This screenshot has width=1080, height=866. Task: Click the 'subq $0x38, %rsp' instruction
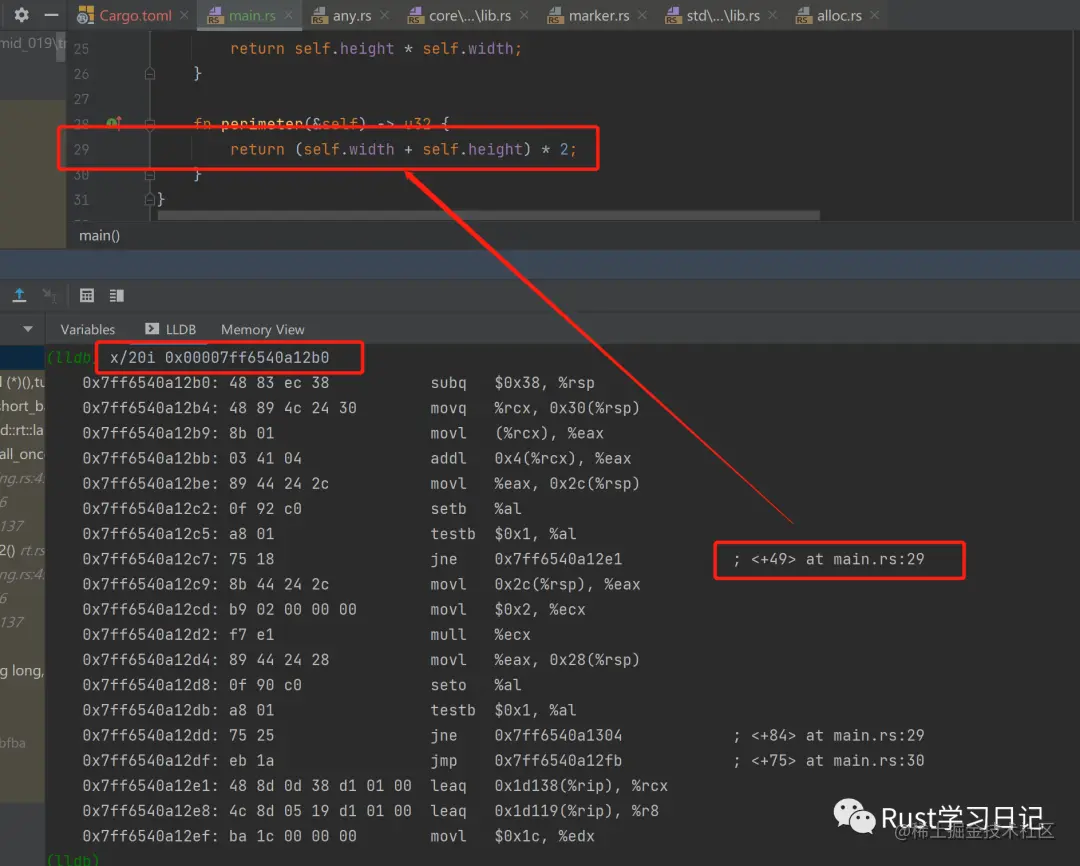[x=512, y=383]
